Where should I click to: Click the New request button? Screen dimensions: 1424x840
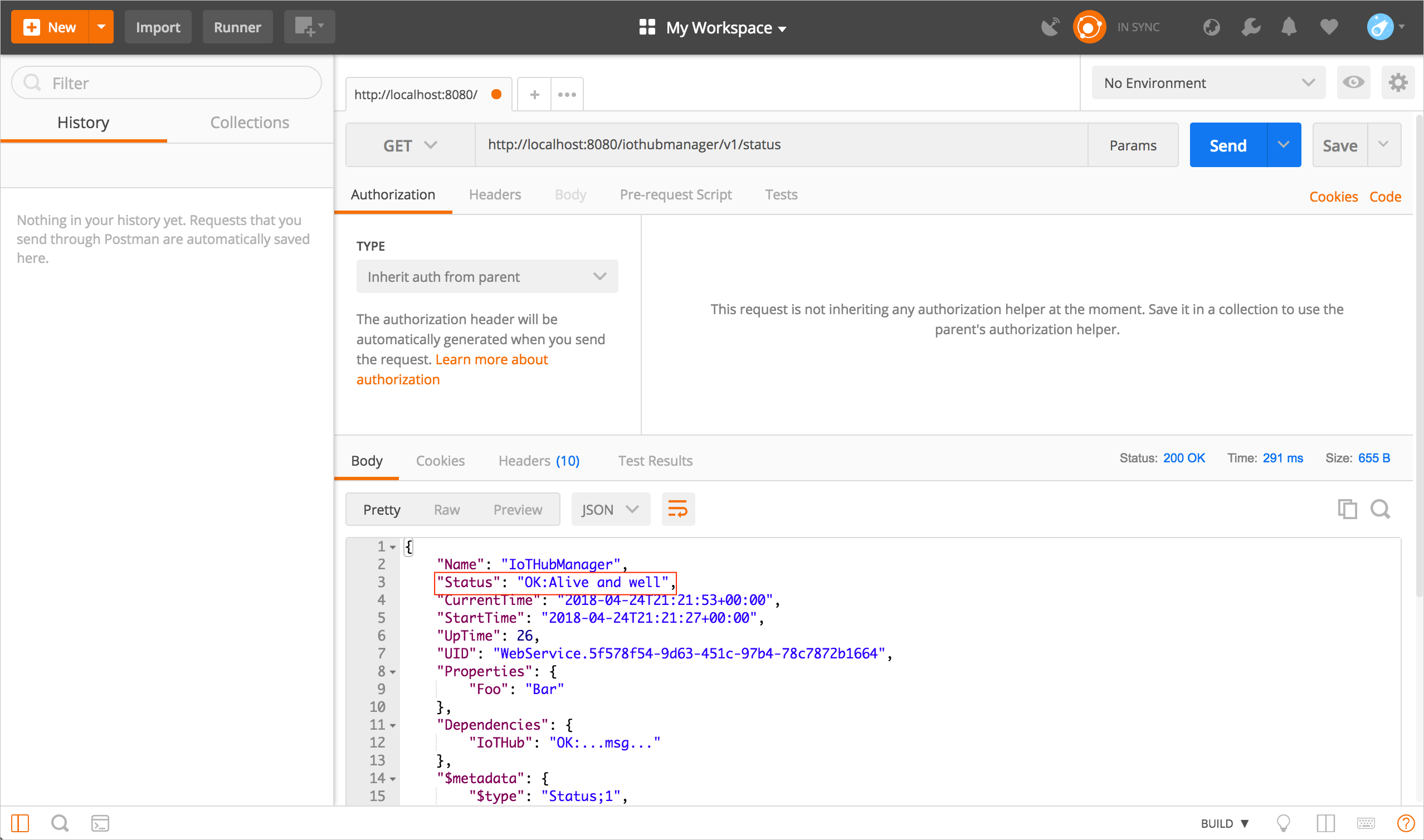(x=50, y=27)
